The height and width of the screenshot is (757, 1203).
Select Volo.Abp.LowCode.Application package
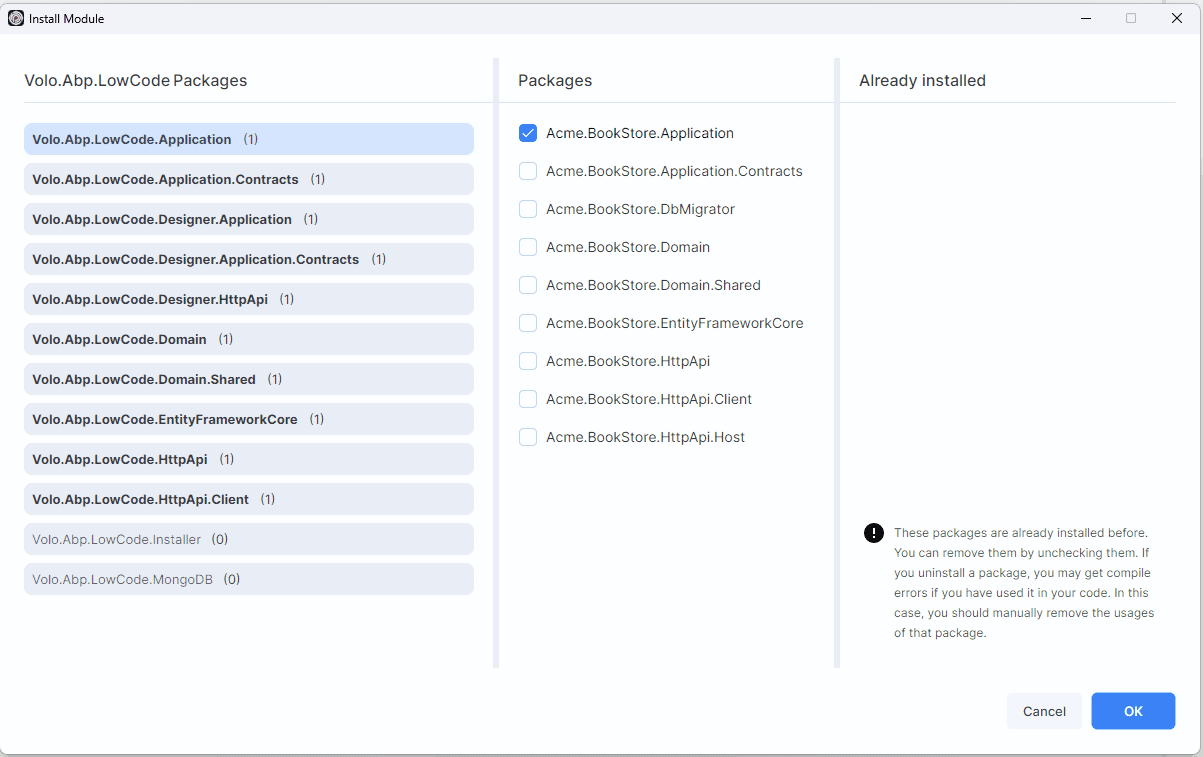click(249, 139)
